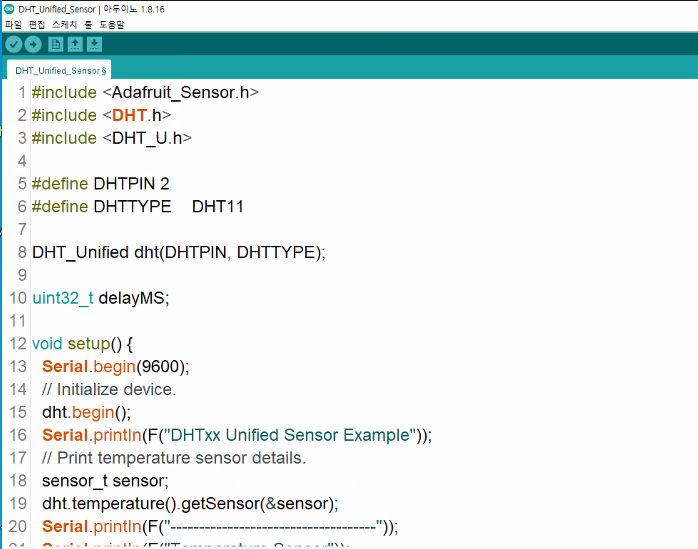Screen dimensions: 698x549
Task: Click 'DHT_Unified dht(DHTPIN, DHTTYPE);' line
Action: [x=179, y=252]
